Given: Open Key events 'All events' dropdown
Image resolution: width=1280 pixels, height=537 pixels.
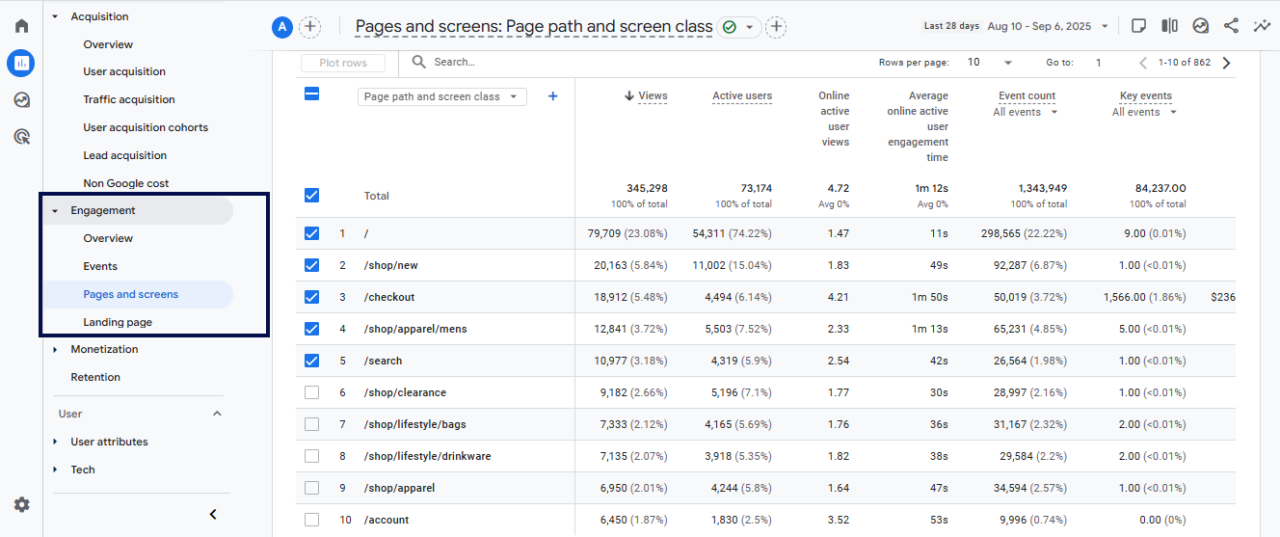Looking at the screenshot, I should point(1144,112).
